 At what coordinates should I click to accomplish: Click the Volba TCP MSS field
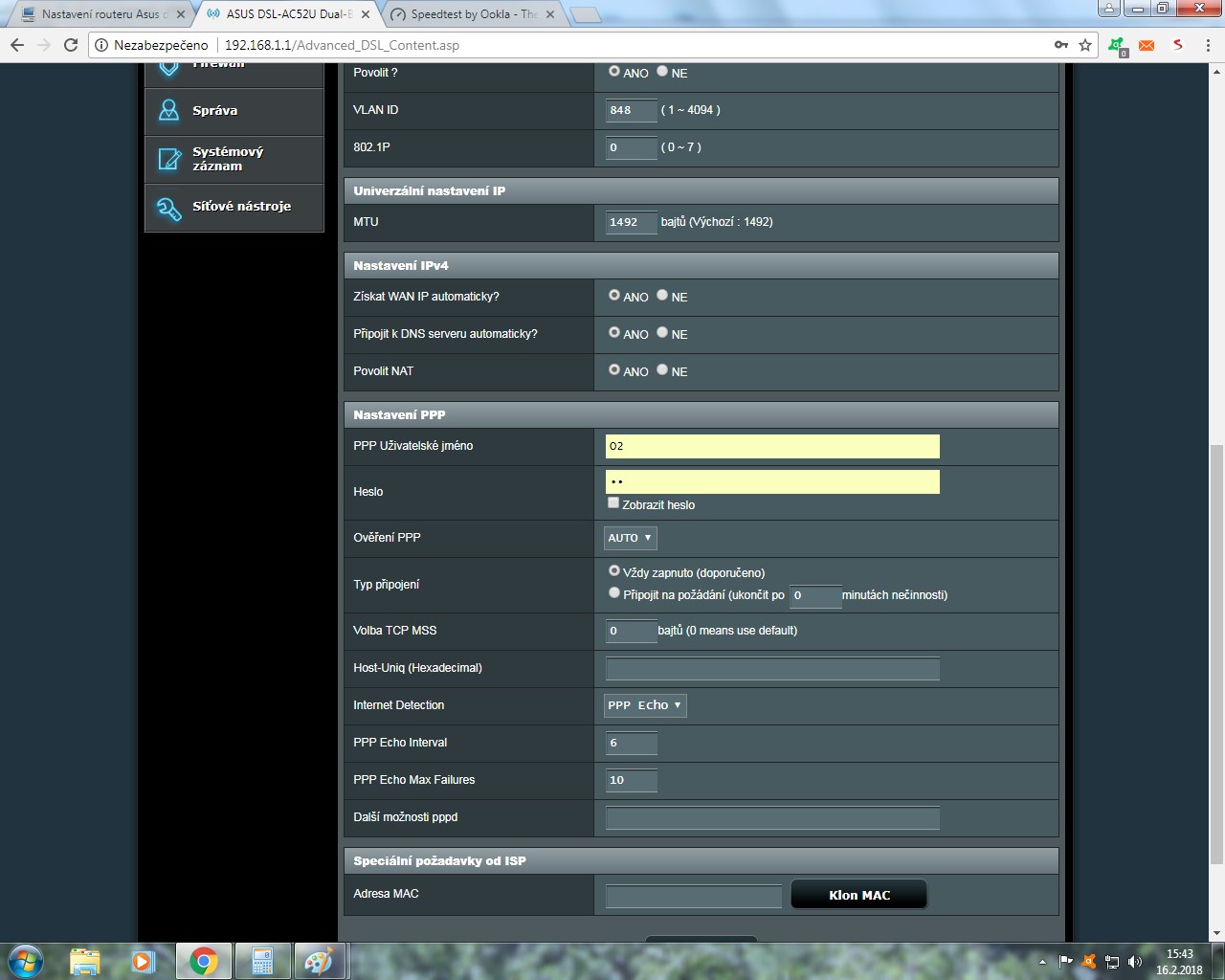(x=632, y=631)
